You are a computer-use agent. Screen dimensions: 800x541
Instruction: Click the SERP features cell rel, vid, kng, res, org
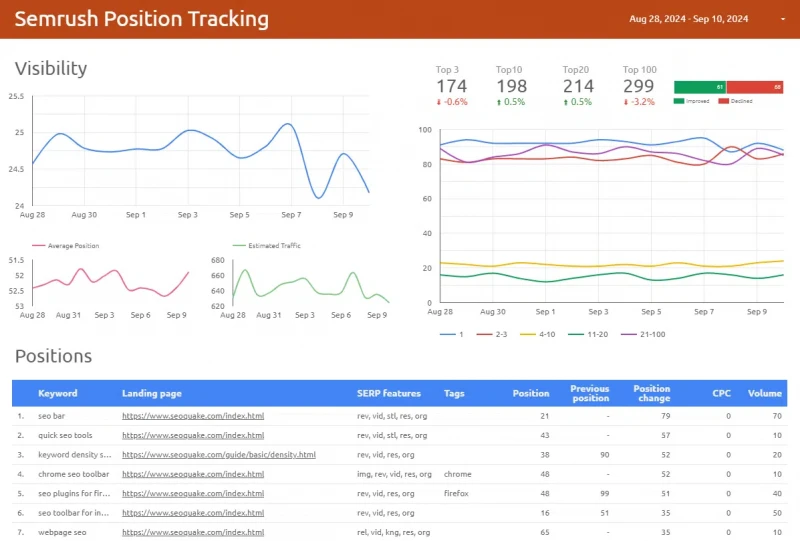click(393, 532)
